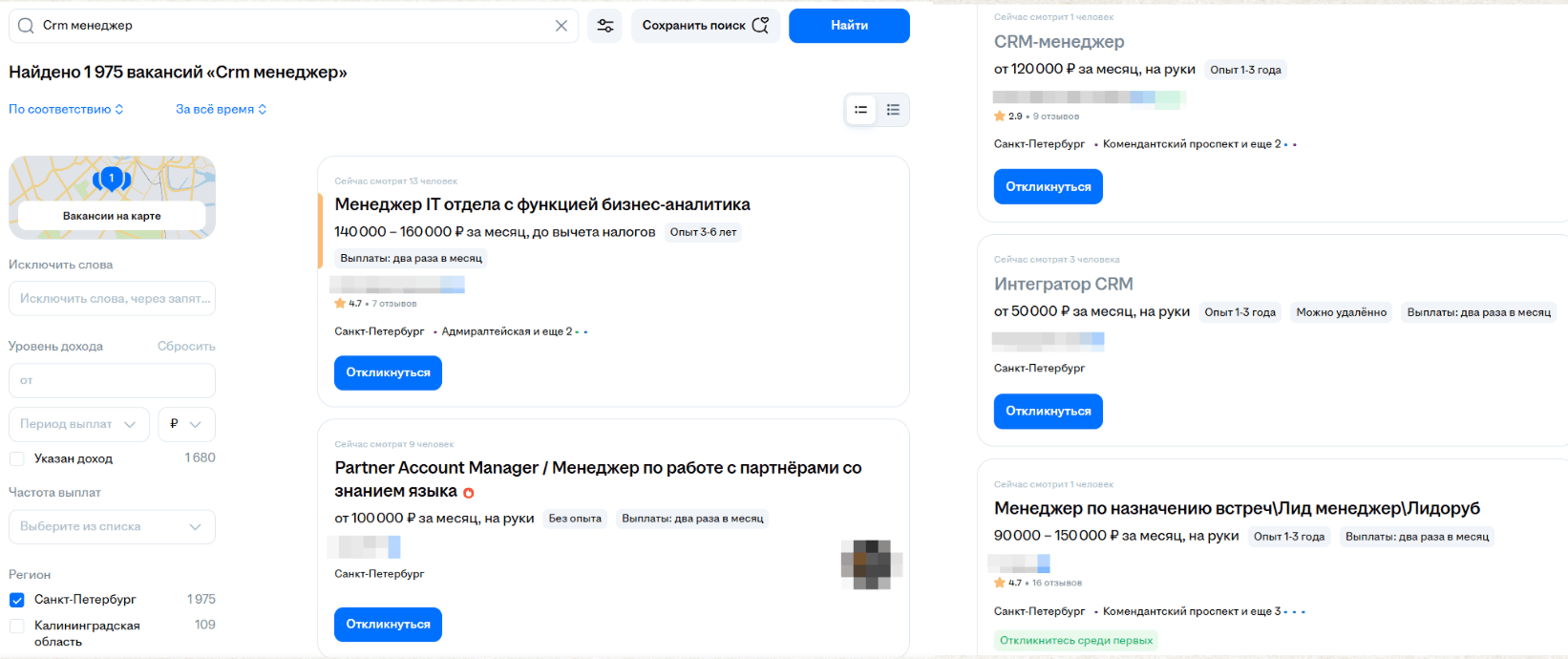
Task: Click search field containing Crm менеджер
Action: pos(294,26)
